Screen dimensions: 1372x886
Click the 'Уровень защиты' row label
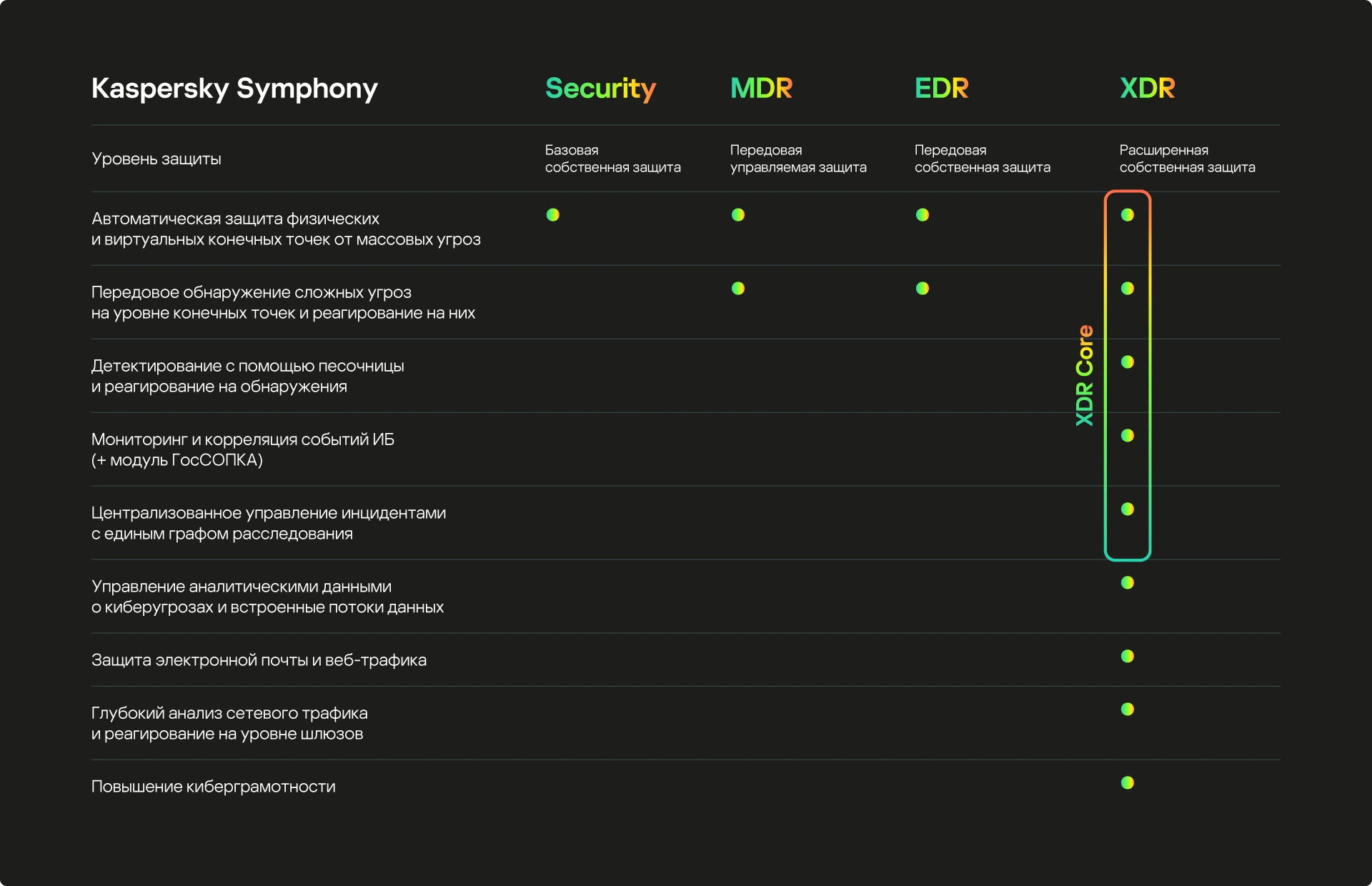[156, 159]
